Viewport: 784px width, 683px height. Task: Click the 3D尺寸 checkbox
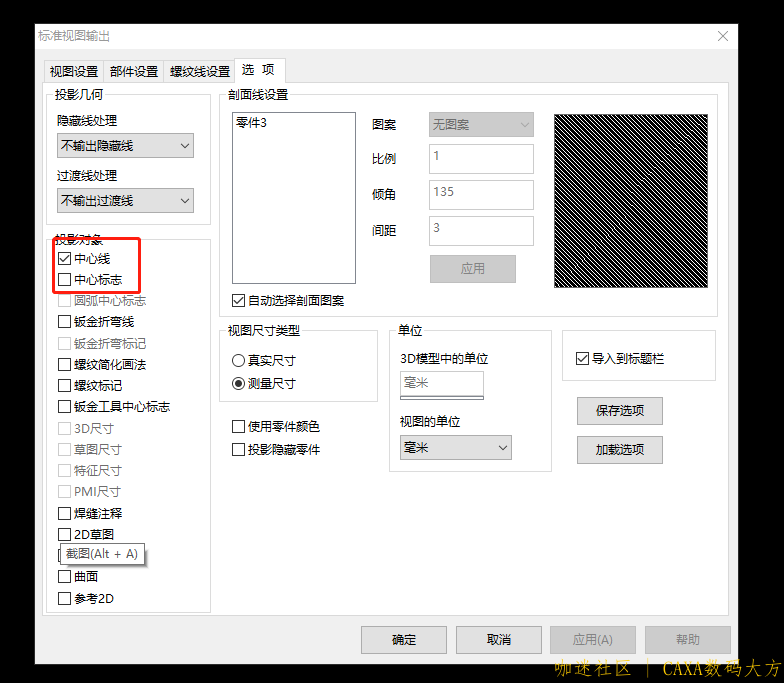[x=64, y=428]
